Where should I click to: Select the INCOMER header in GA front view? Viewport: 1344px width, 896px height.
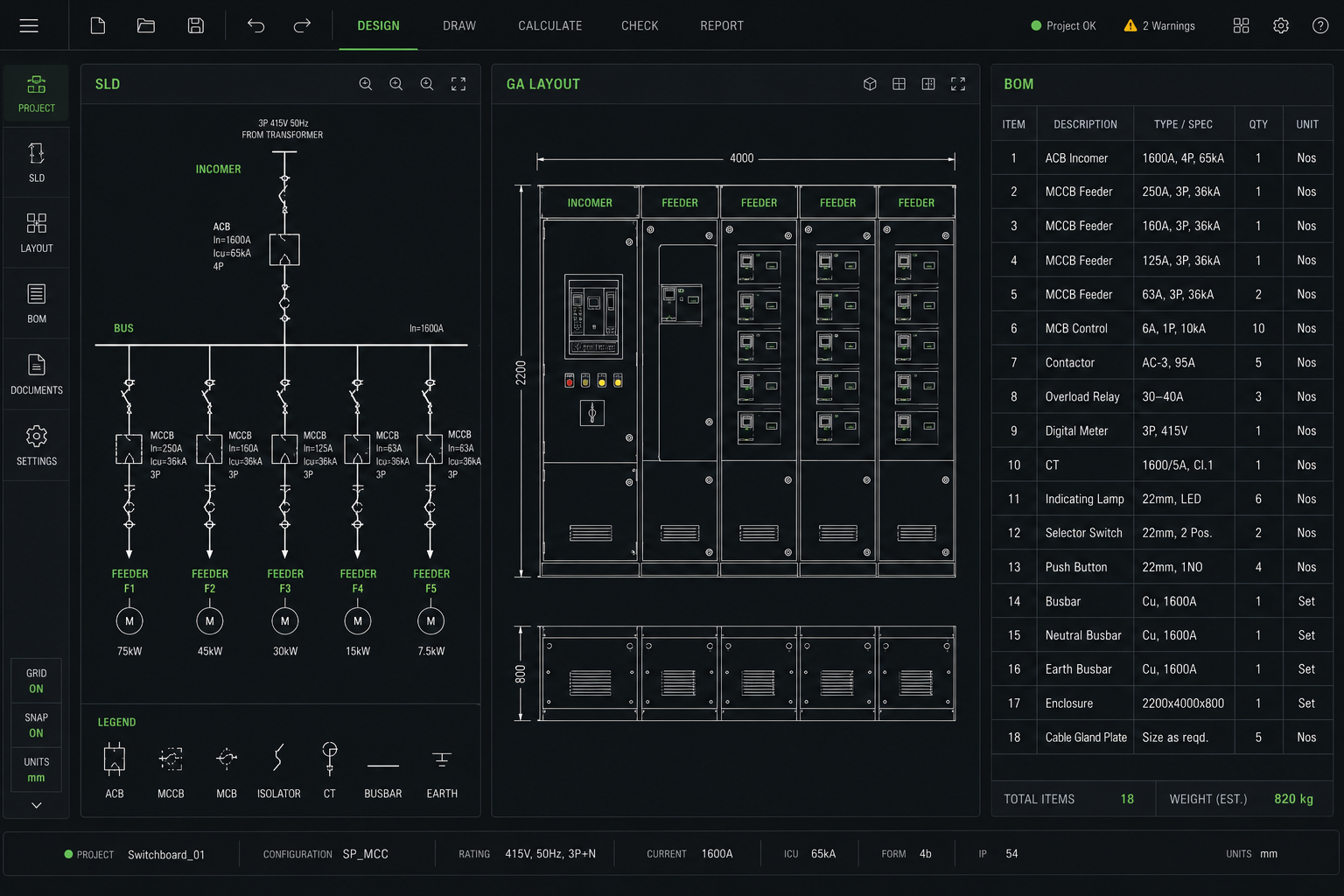pyautogui.click(x=590, y=202)
